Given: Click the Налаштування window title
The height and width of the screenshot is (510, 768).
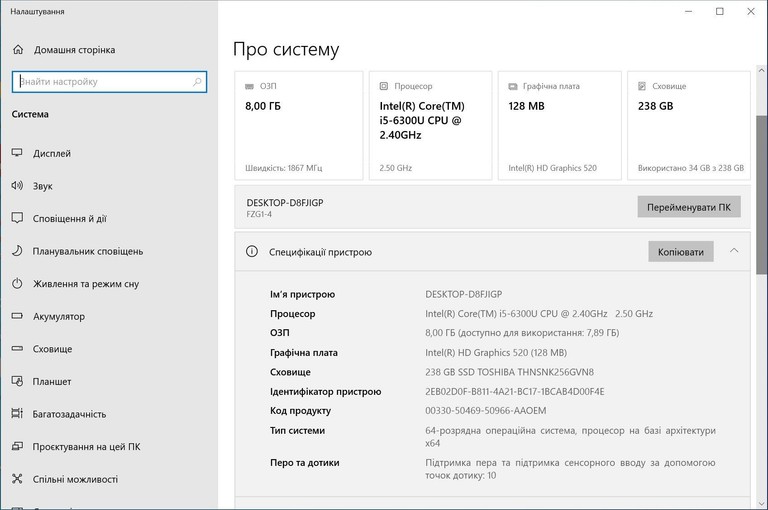Looking at the screenshot, I should [37, 11].
